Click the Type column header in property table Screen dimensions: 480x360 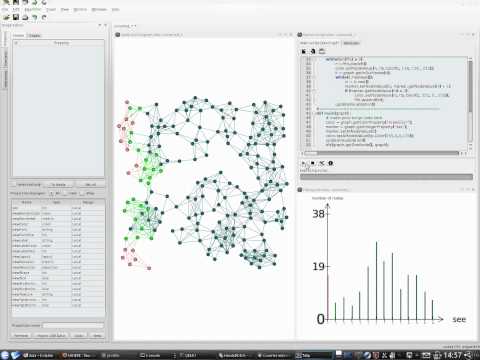56,202
